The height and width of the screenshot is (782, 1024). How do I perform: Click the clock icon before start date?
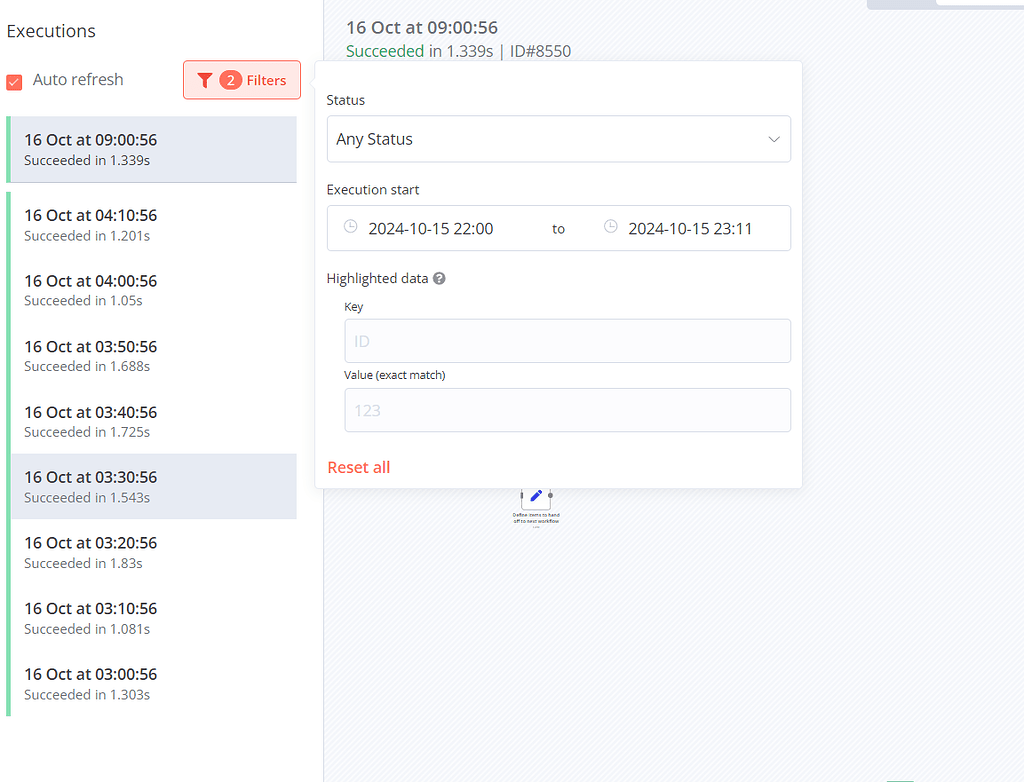[350, 227]
